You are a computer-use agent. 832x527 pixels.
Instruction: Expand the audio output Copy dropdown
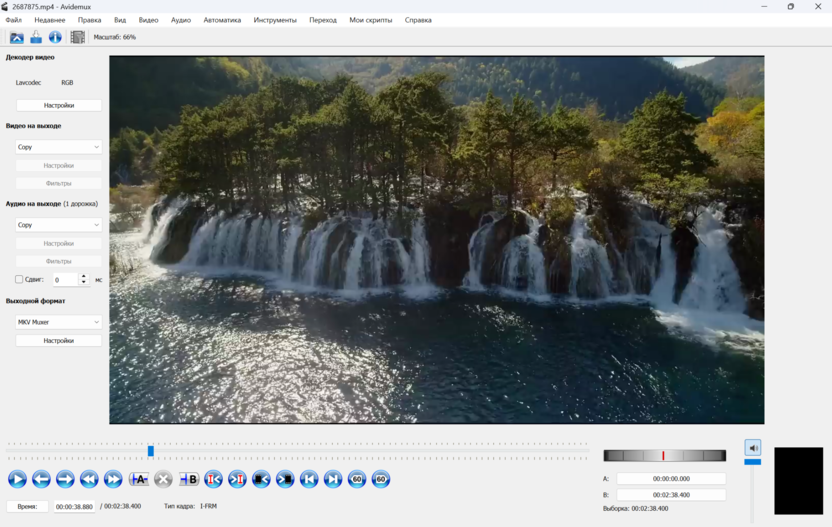[x=59, y=225]
